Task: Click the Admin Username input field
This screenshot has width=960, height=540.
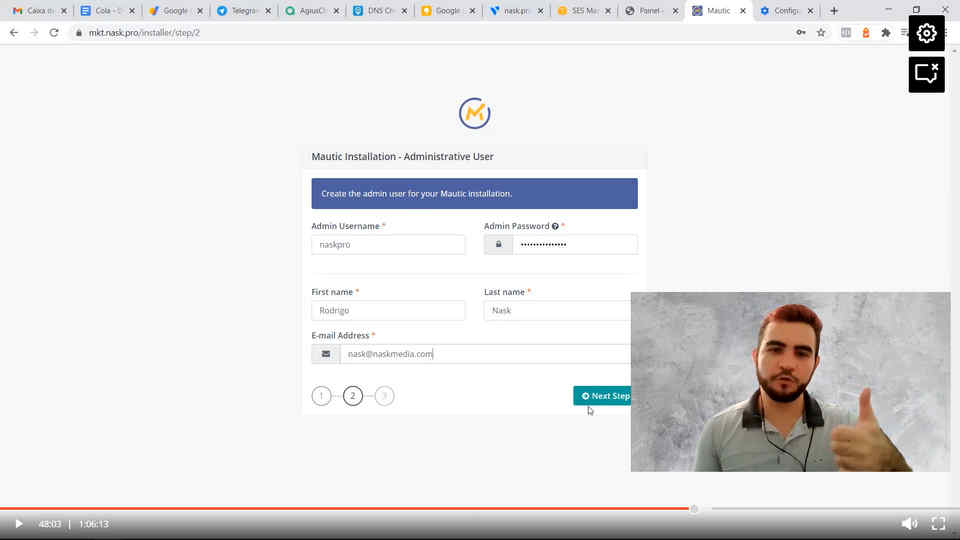Action: coord(388,245)
